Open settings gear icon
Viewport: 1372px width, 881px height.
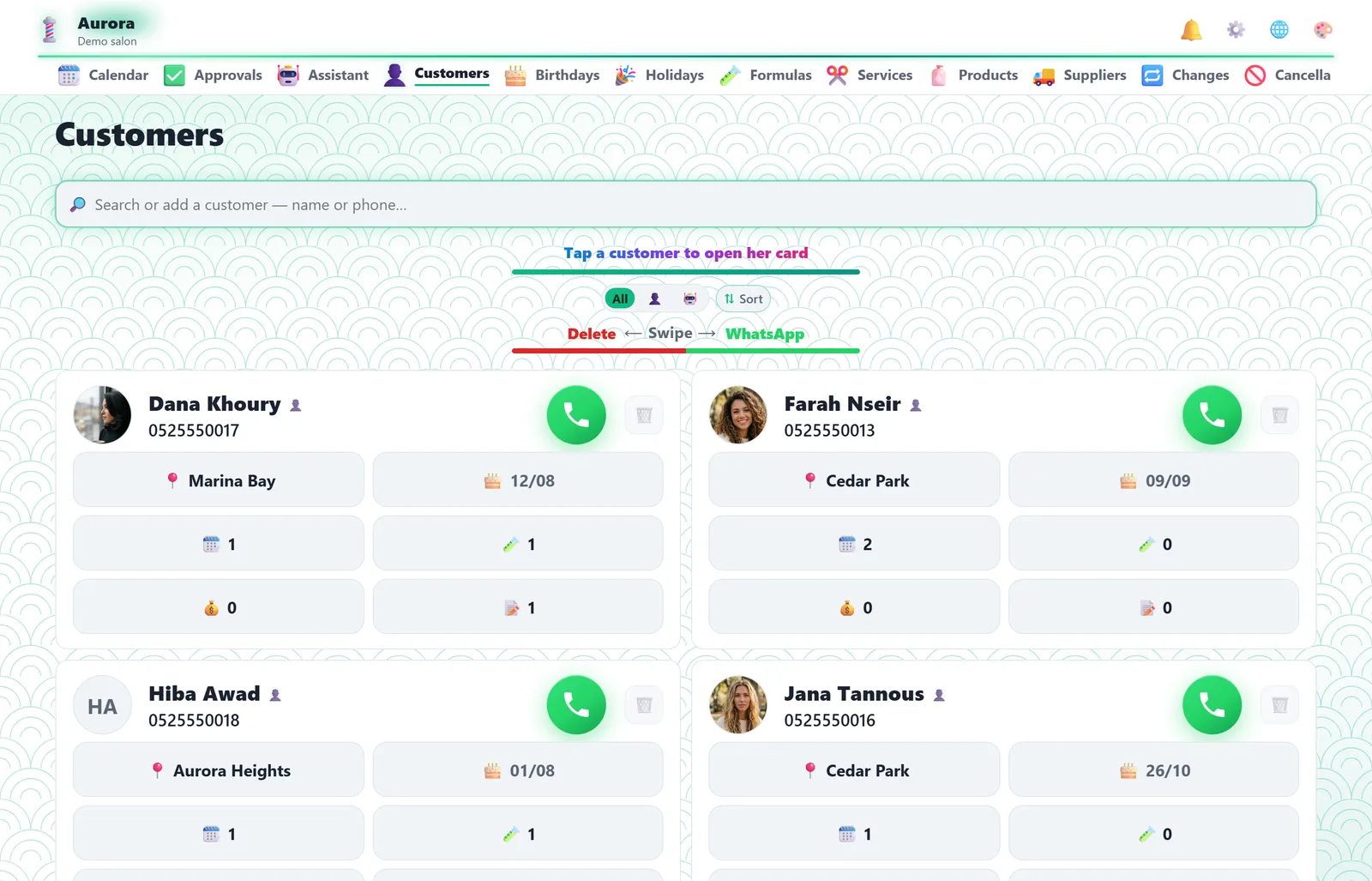1236,30
